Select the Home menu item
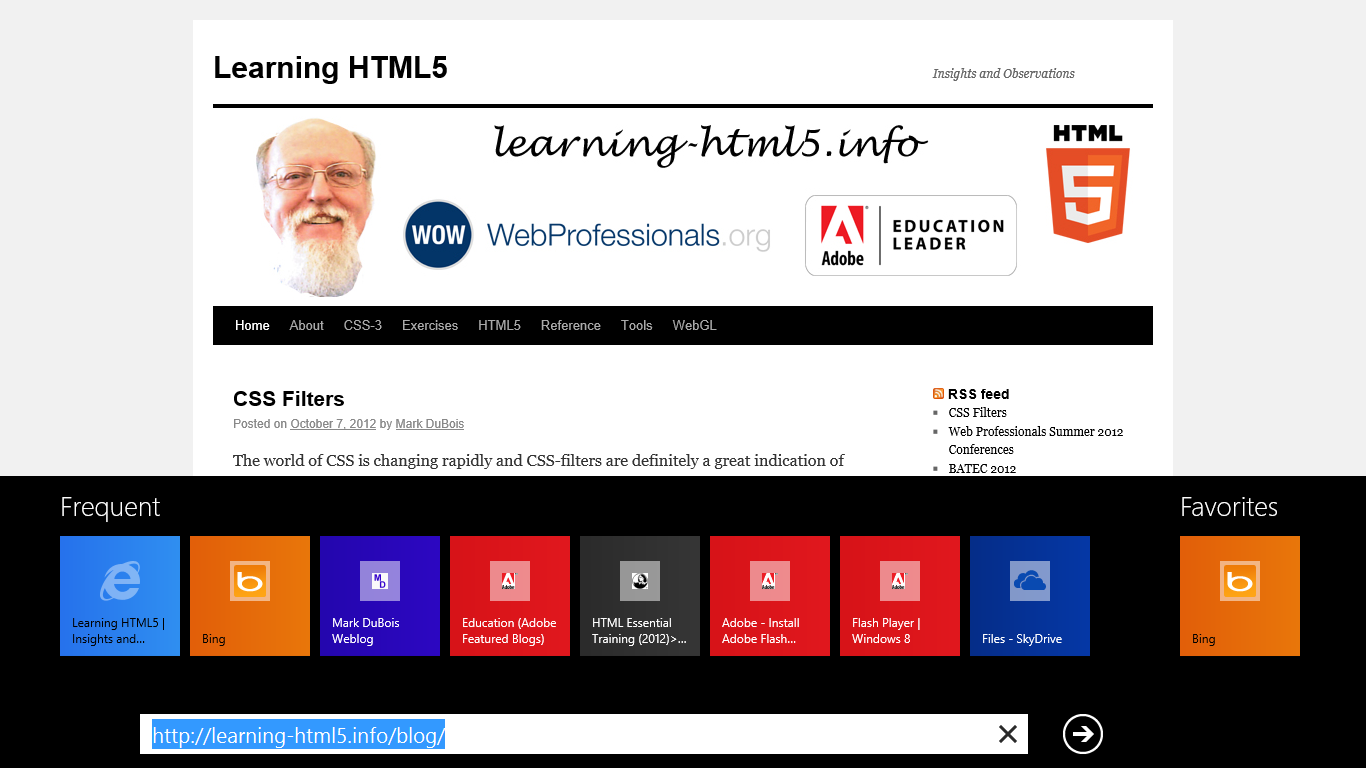Viewport: 1366px width, 768px height. [x=252, y=325]
